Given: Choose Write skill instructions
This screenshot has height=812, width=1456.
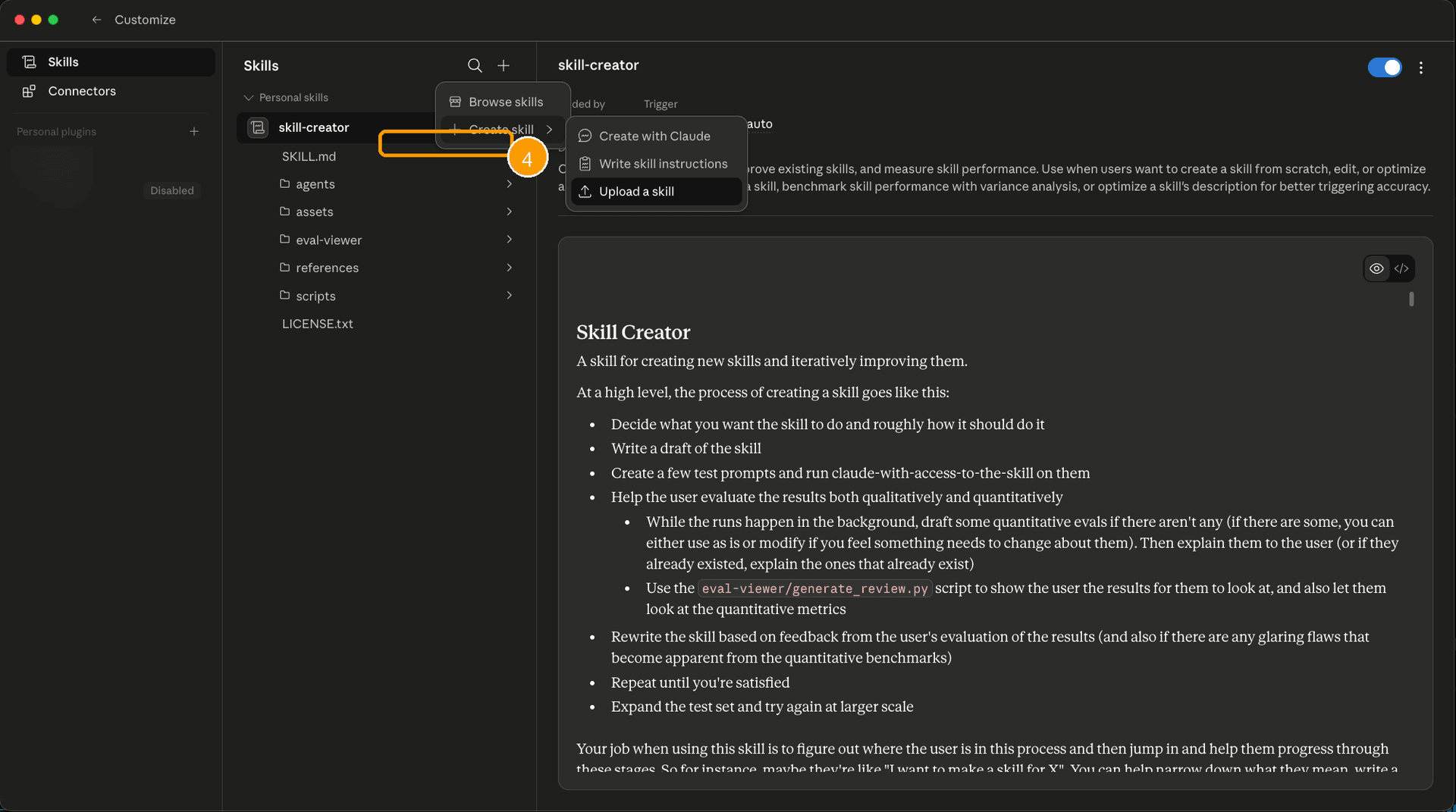Looking at the screenshot, I should pyautogui.click(x=656, y=164).
